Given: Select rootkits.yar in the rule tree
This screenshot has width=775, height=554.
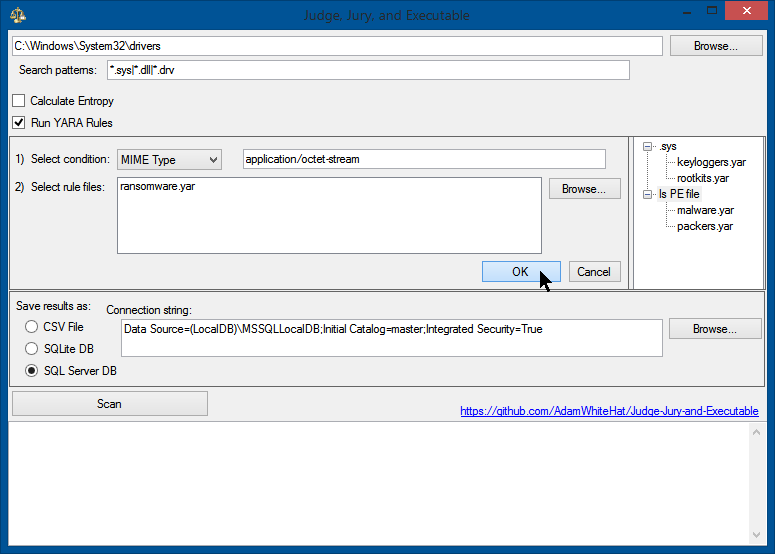Looking at the screenshot, I should 702,178.
